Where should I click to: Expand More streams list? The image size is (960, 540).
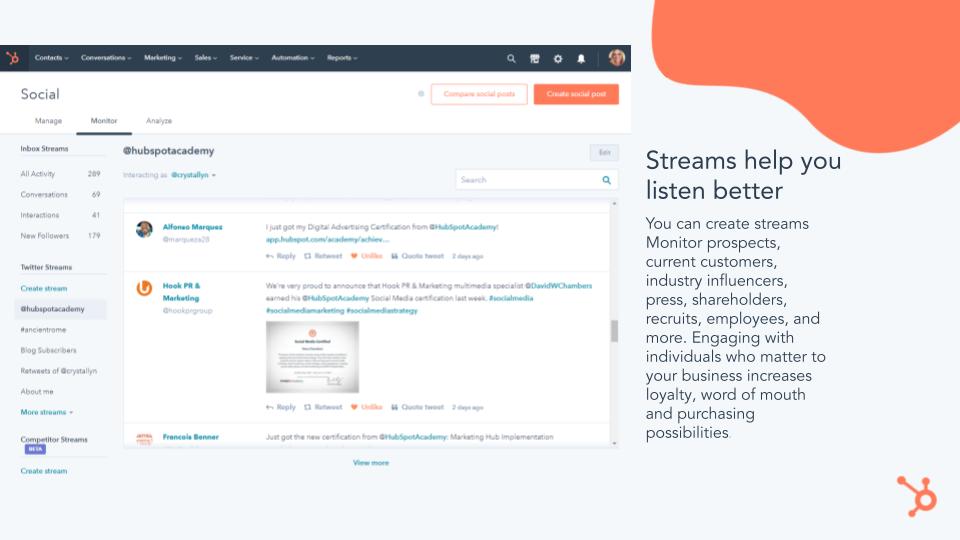point(47,413)
